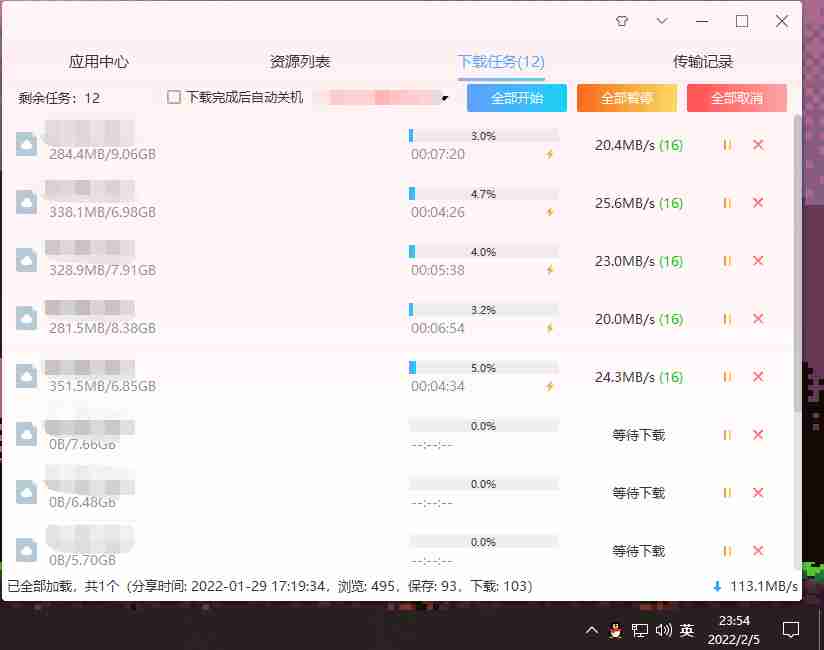This screenshot has width=824, height=650.
Task: Open taskbar clock 23:54 calendar
Action: pos(734,630)
